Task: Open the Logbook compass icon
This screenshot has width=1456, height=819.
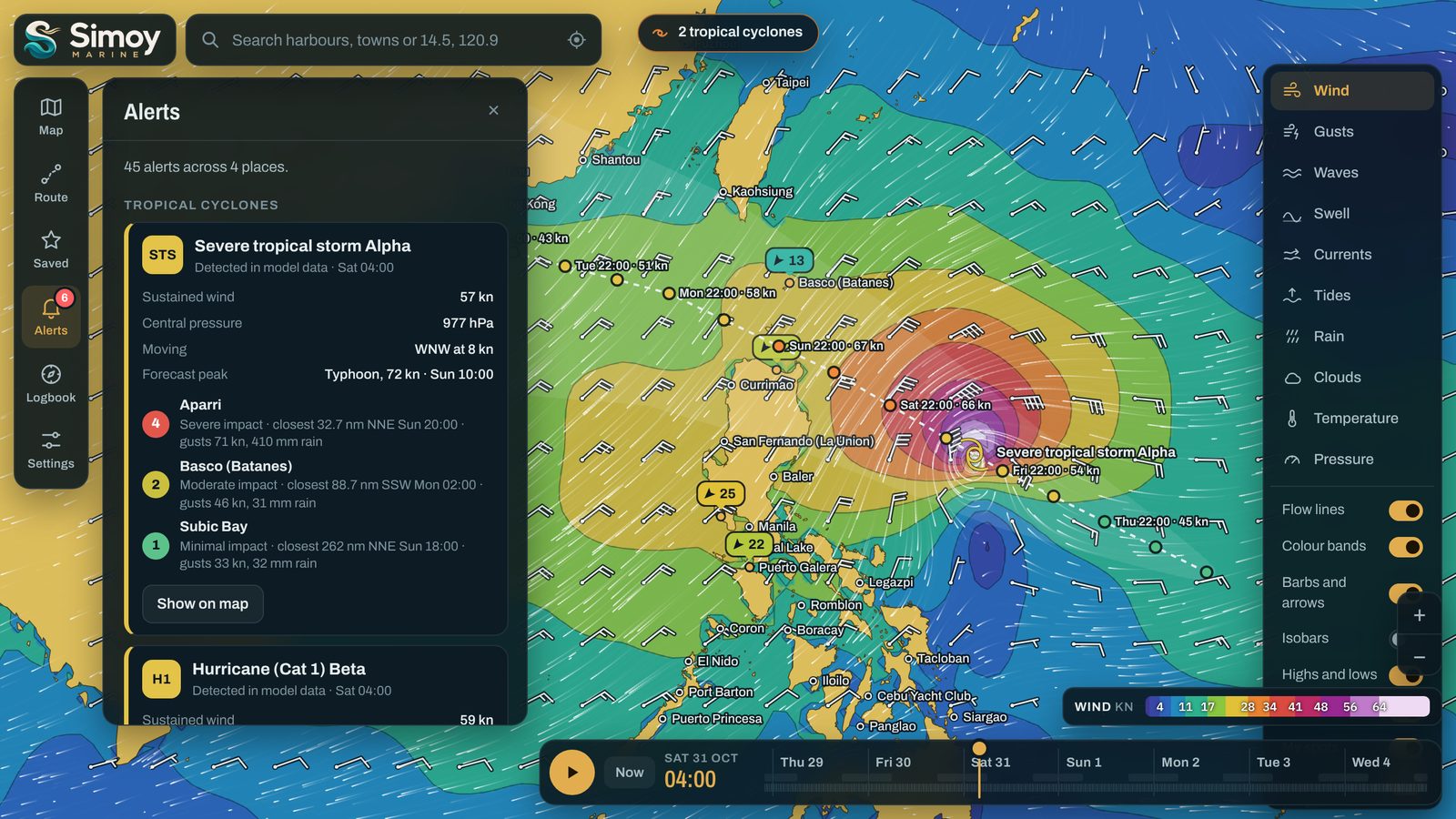Action: click(51, 383)
